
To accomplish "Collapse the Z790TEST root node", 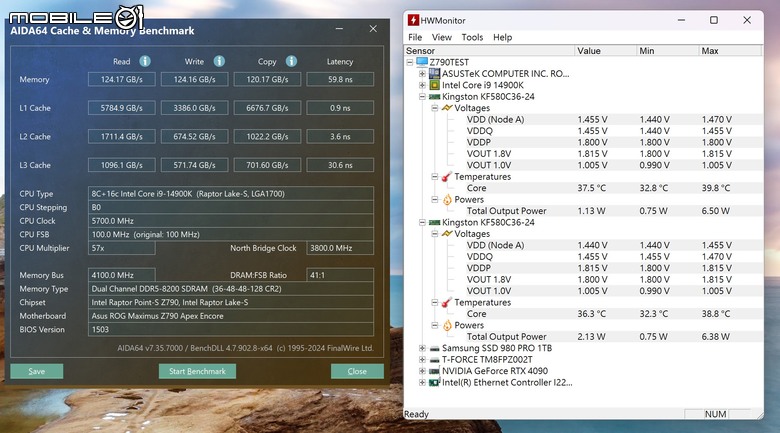I will [410, 62].
